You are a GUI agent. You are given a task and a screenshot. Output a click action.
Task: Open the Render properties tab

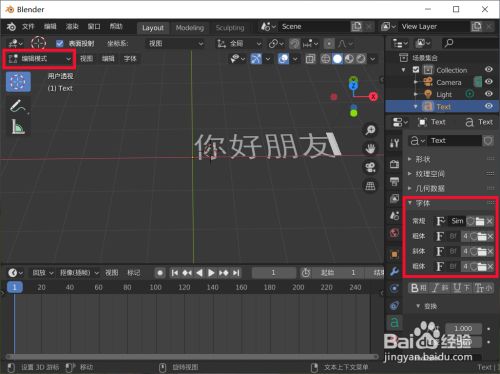coord(394,164)
